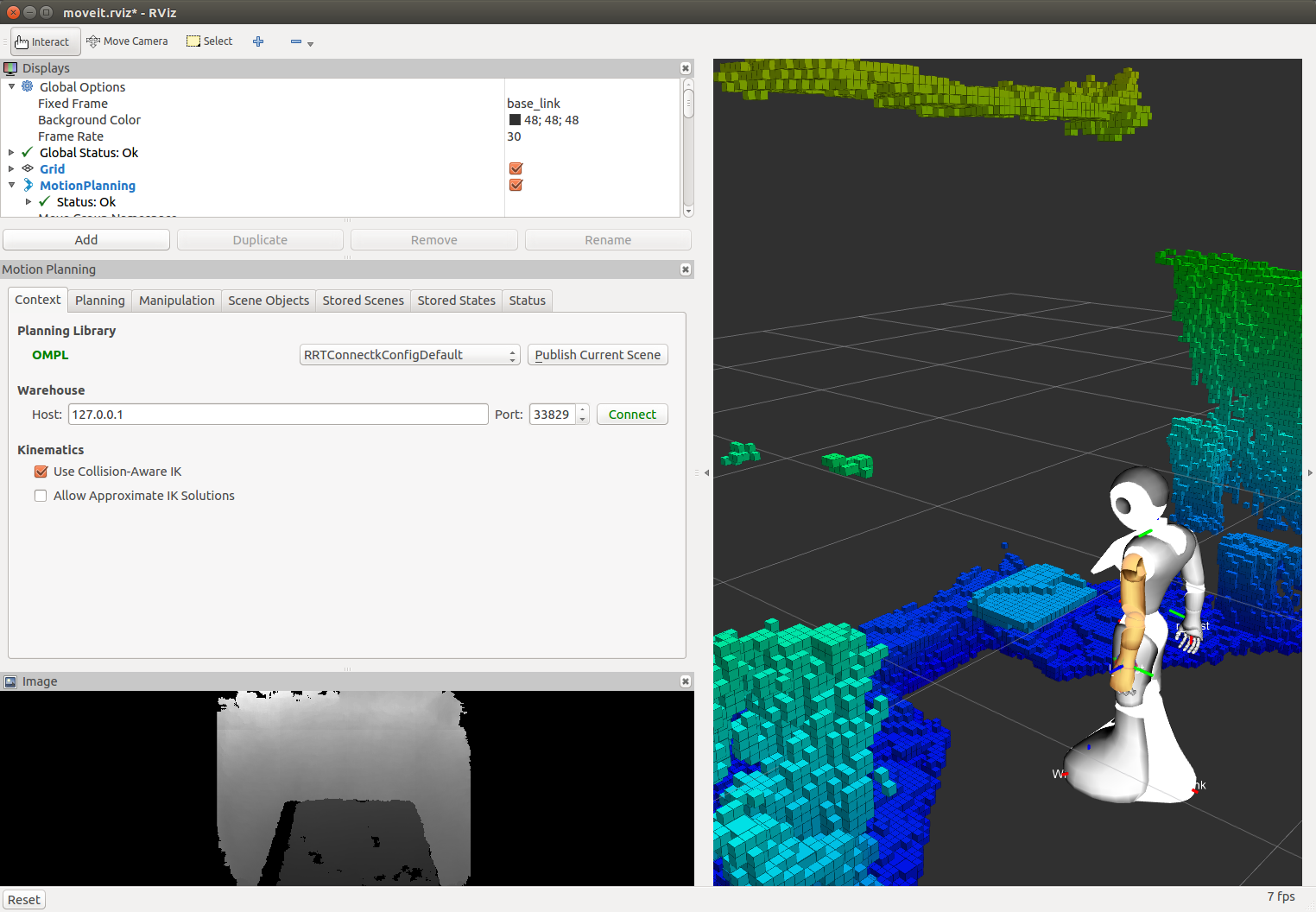Collapse left panel using the splitter arrow
1316x912 pixels.
click(x=706, y=472)
